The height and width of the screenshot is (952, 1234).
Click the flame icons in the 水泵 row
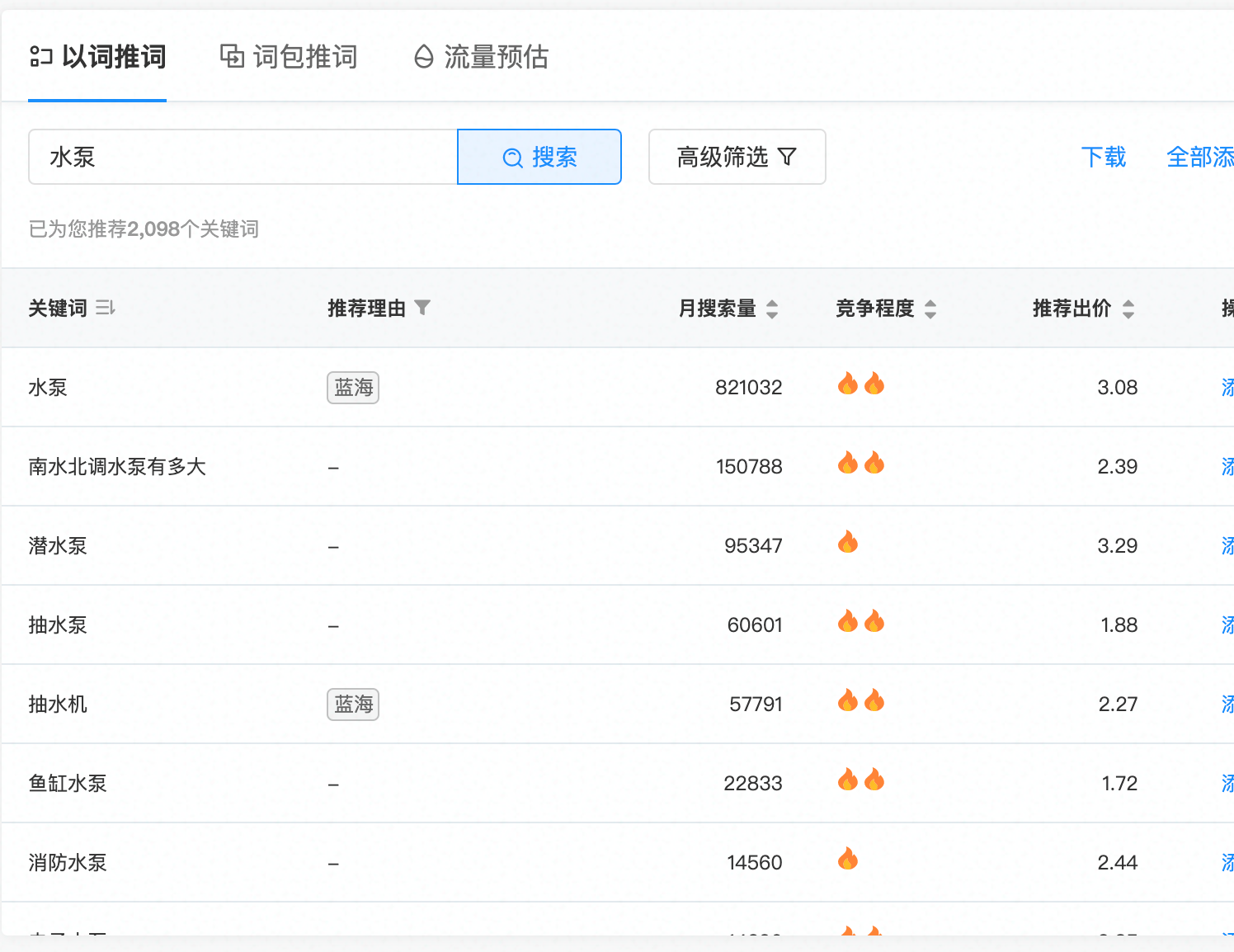tap(860, 384)
